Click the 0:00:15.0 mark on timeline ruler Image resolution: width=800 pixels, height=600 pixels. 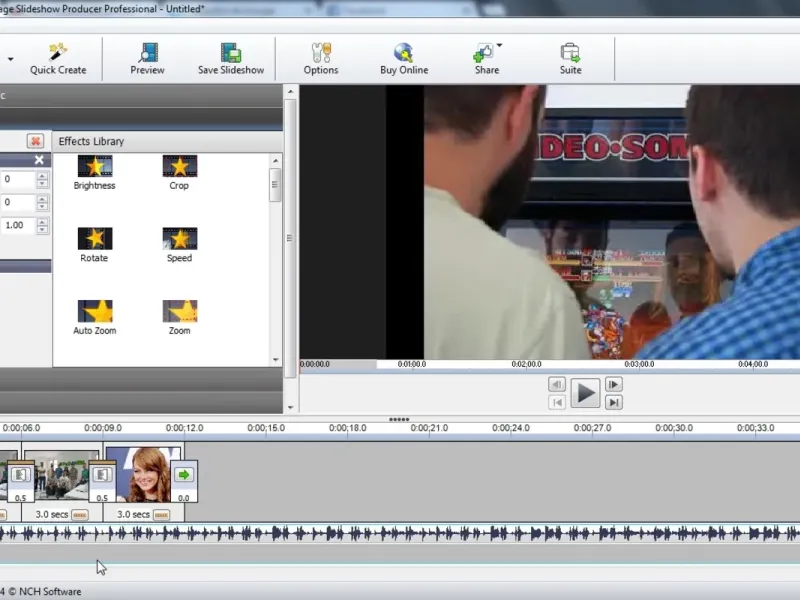(267, 428)
